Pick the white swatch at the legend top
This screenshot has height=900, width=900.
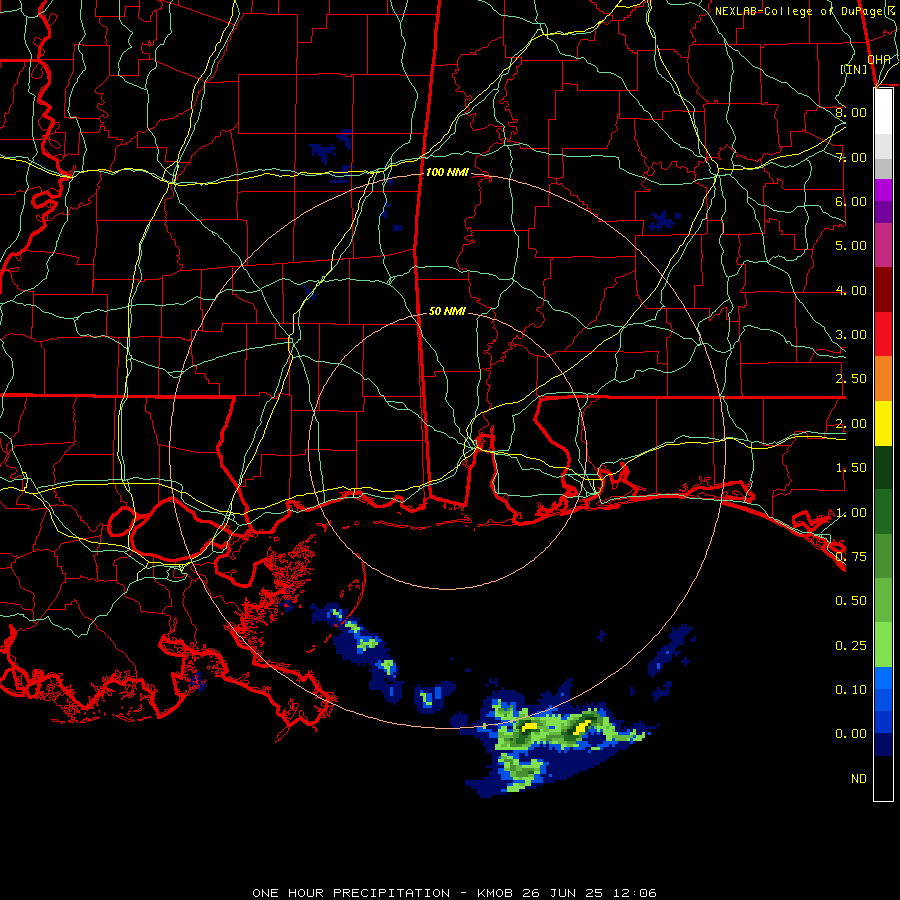pos(883,112)
